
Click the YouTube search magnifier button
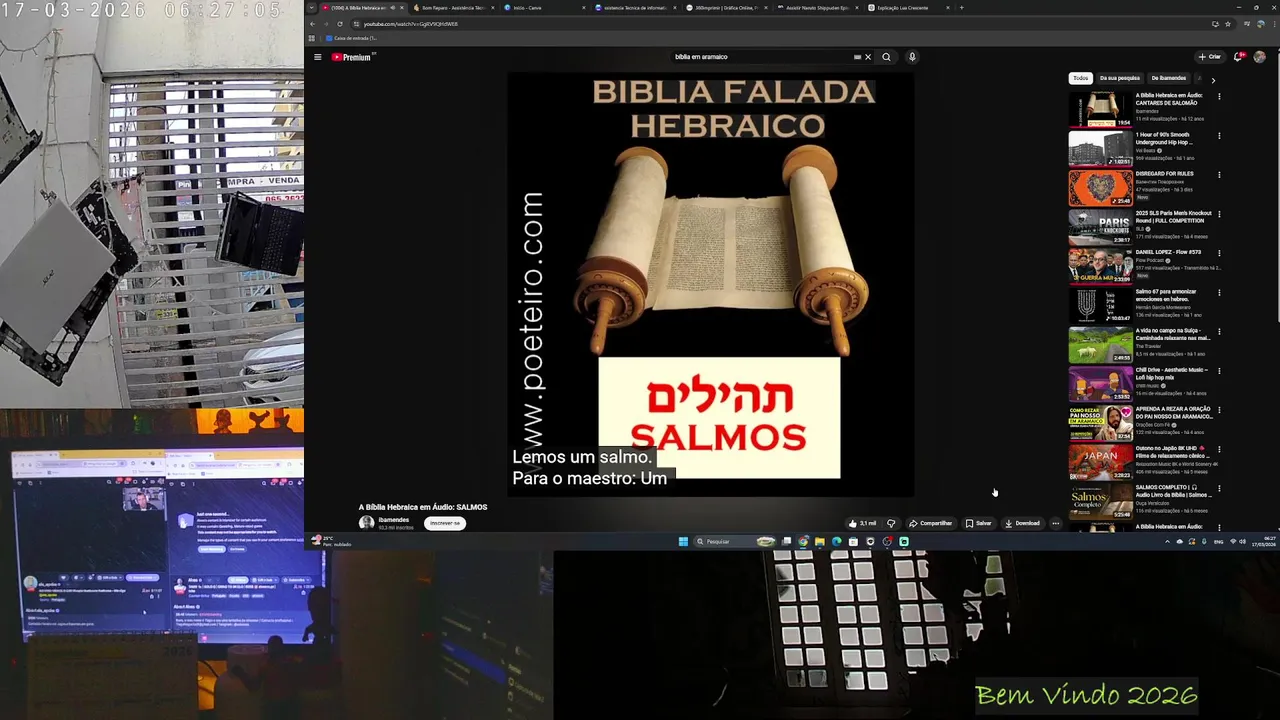pyautogui.click(x=886, y=57)
